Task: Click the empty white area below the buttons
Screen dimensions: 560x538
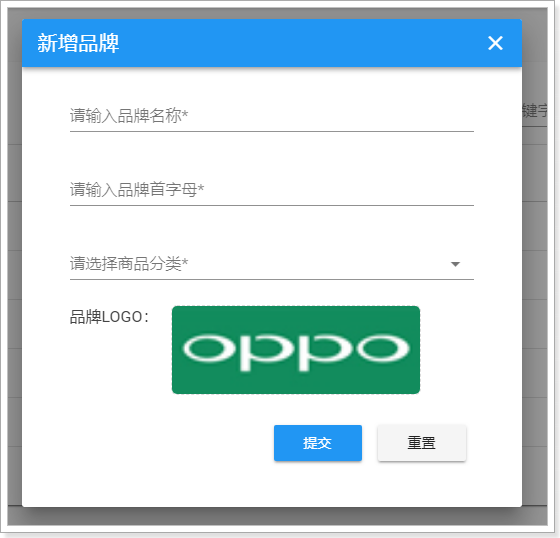Action: point(272,484)
